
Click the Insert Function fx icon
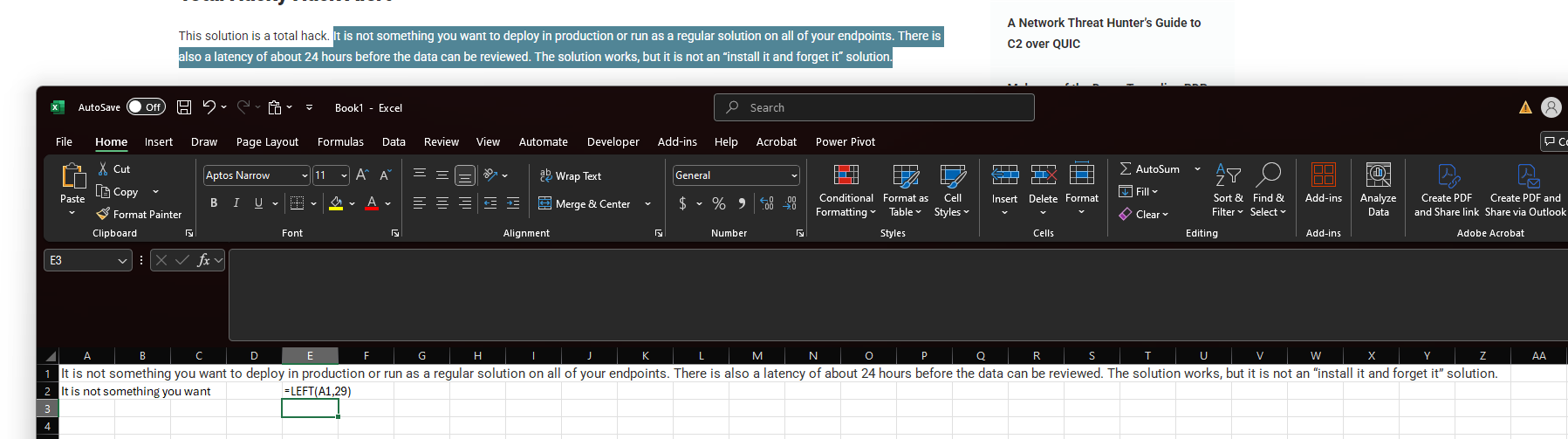click(203, 260)
